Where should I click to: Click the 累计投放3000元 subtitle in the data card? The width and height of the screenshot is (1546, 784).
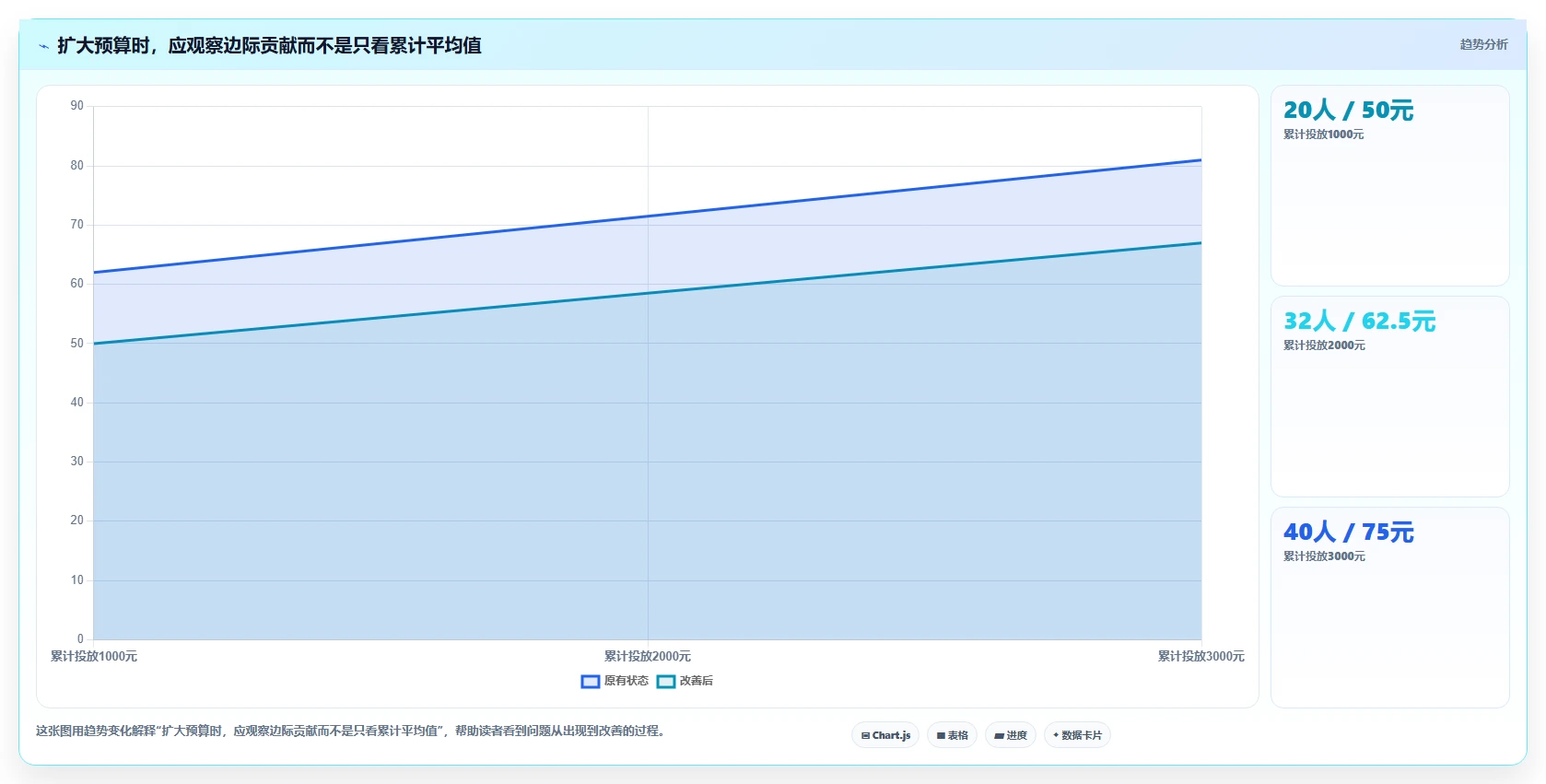coord(1324,556)
